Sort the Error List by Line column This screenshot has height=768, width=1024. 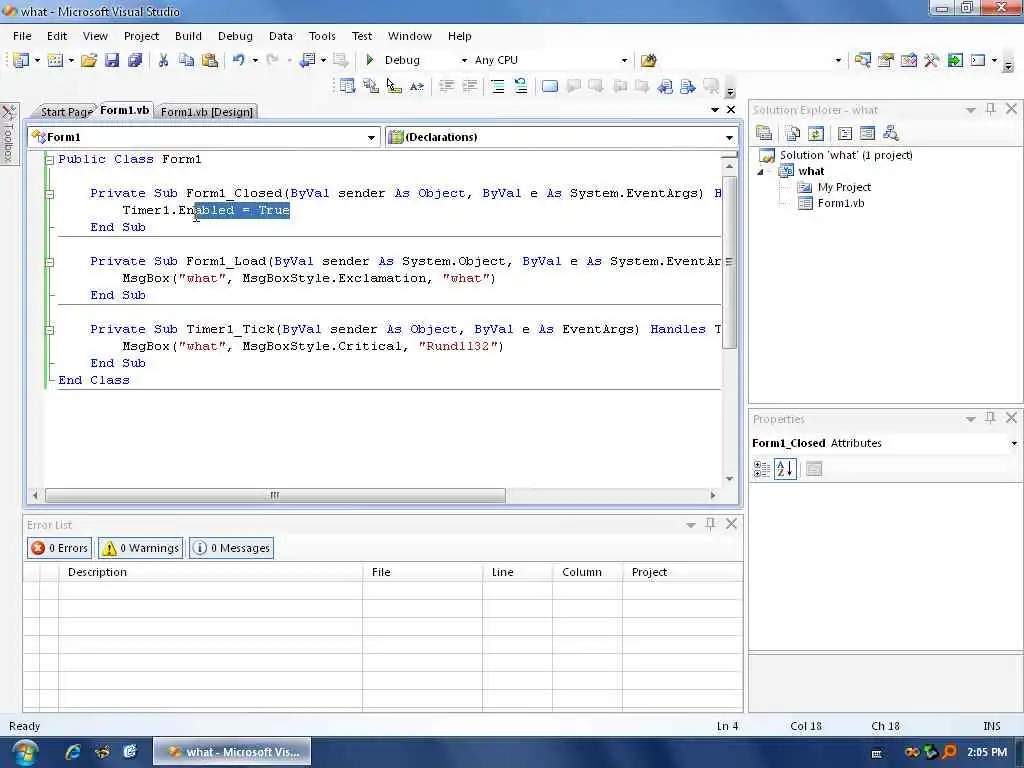pos(517,572)
